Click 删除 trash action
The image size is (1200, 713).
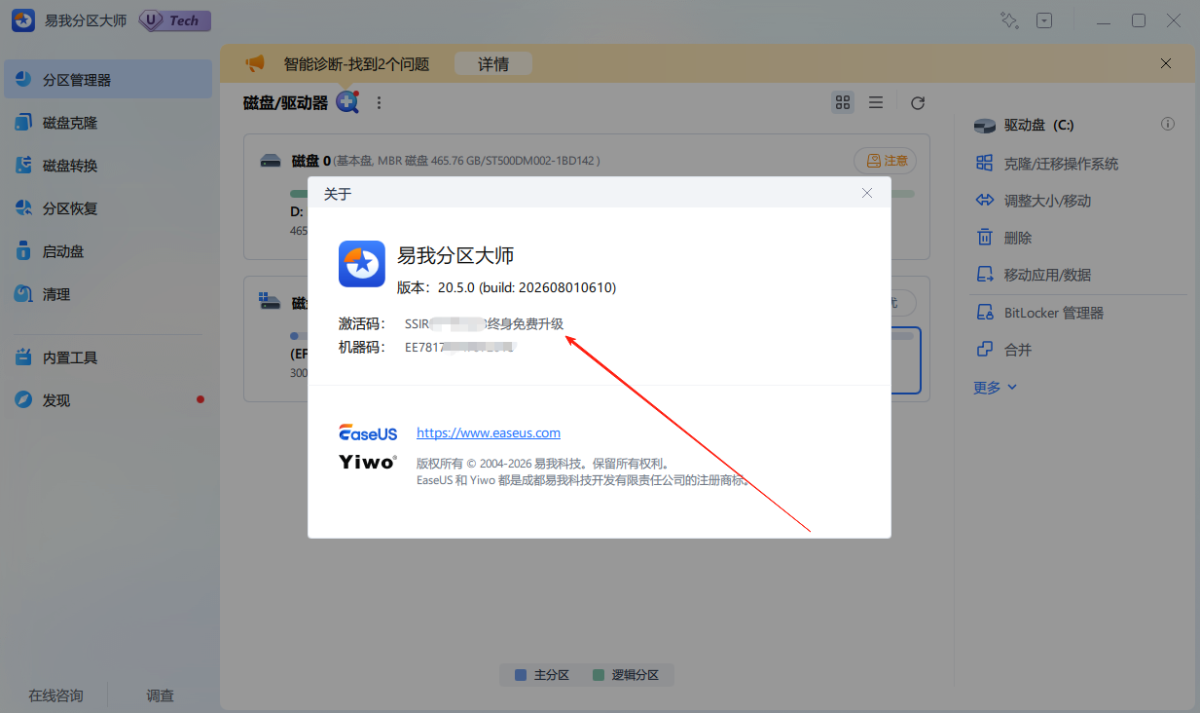point(984,238)
